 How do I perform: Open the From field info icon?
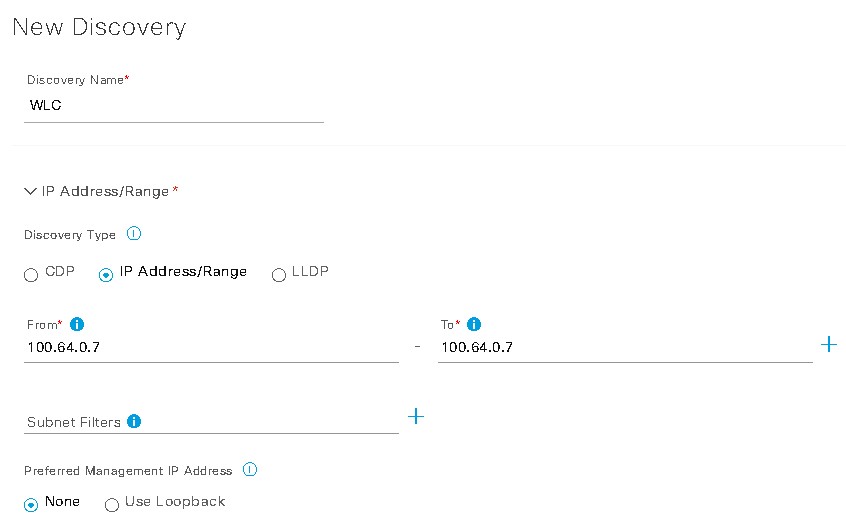point(77,324)
